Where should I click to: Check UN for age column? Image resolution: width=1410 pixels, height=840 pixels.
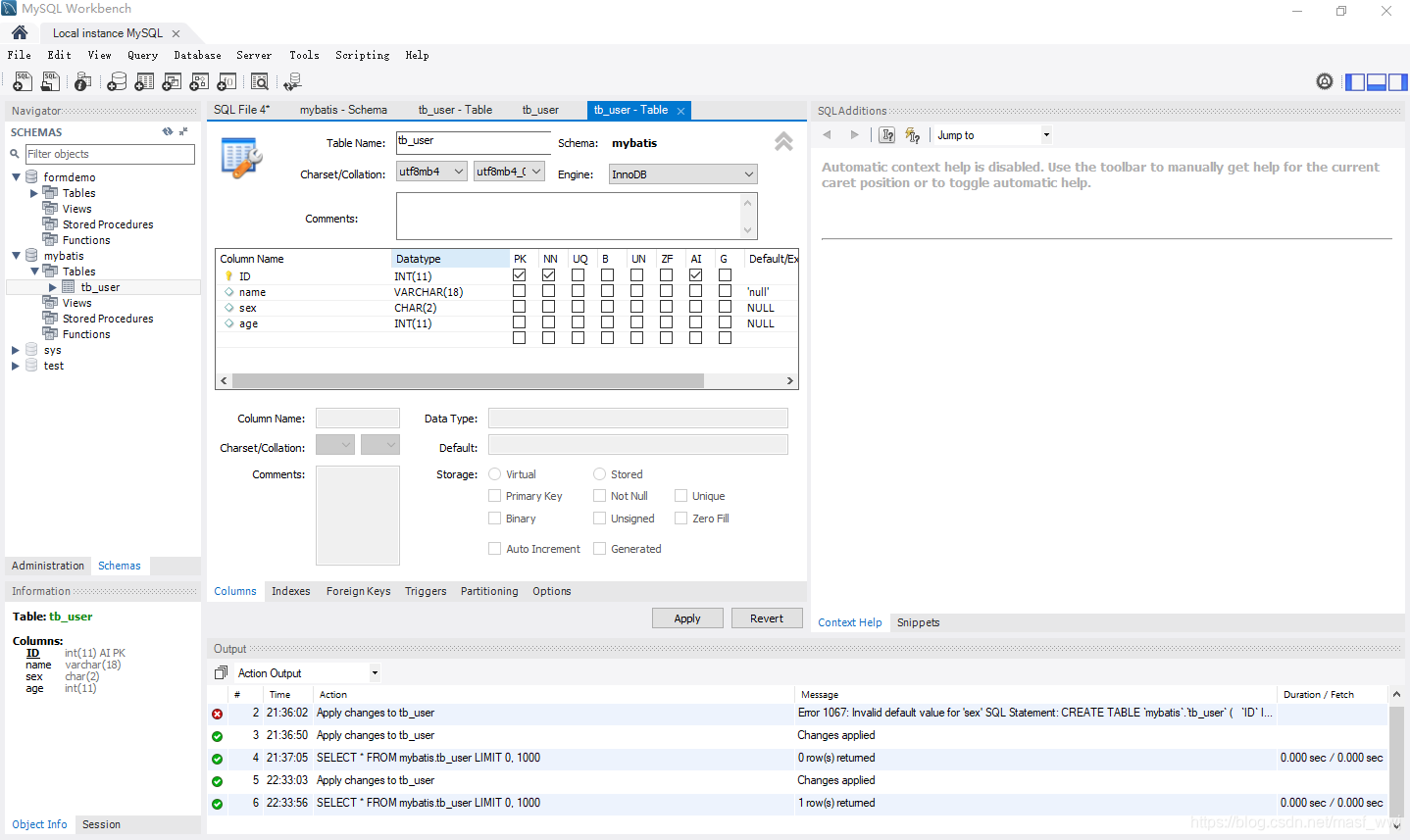point(637,322)
